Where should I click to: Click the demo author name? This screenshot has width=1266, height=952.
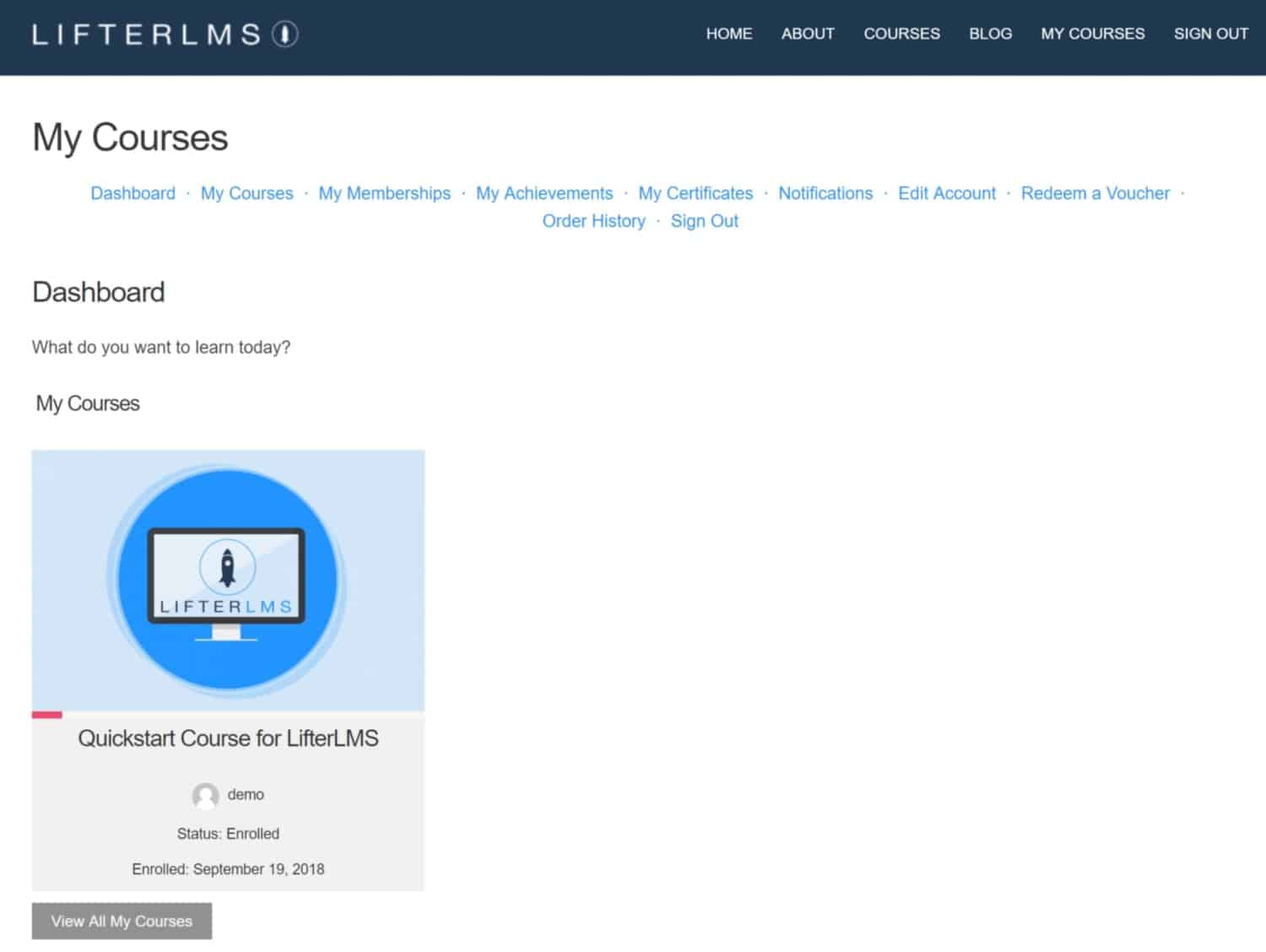point(246,795)
